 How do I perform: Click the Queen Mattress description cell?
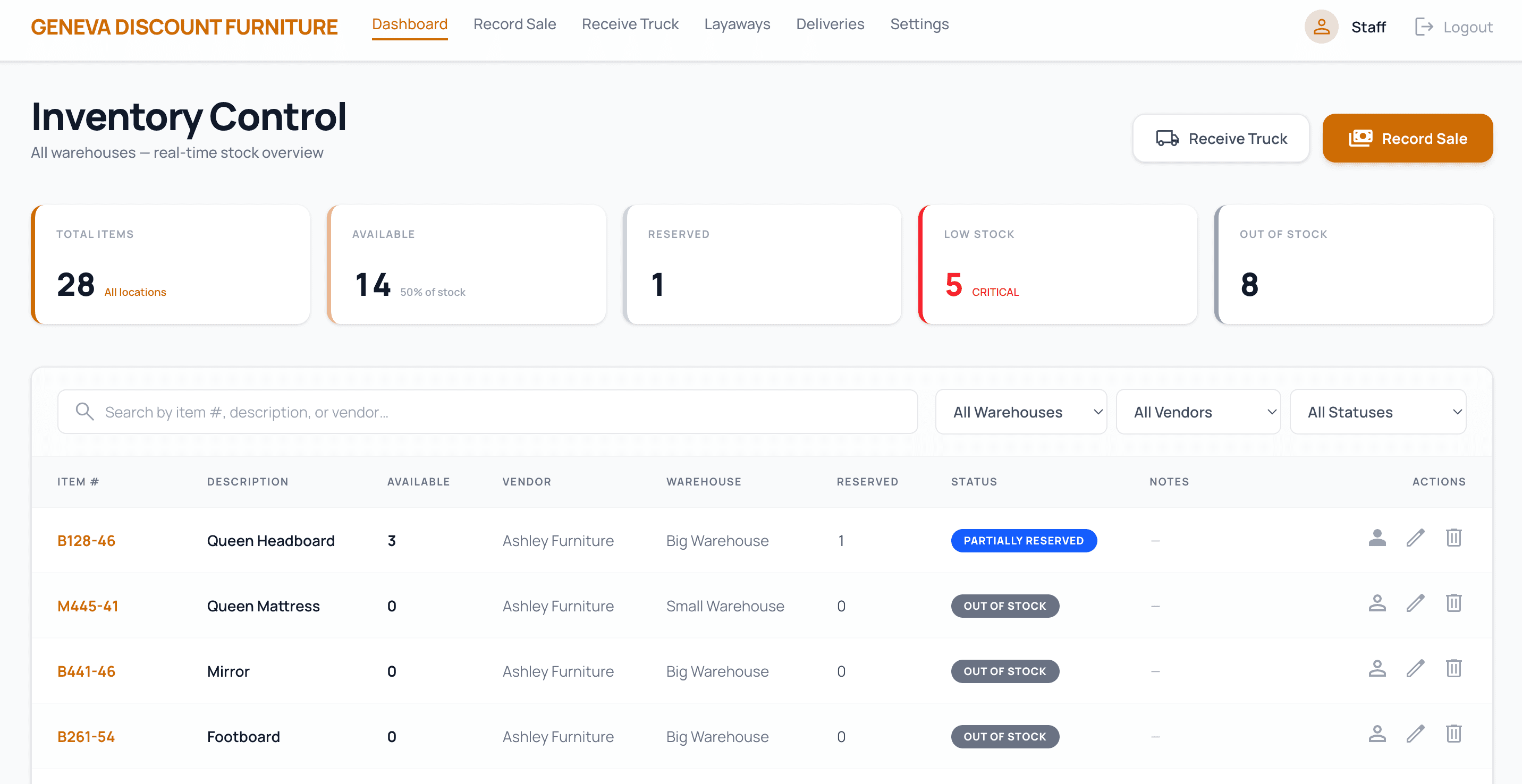click(x=263, y=606)
